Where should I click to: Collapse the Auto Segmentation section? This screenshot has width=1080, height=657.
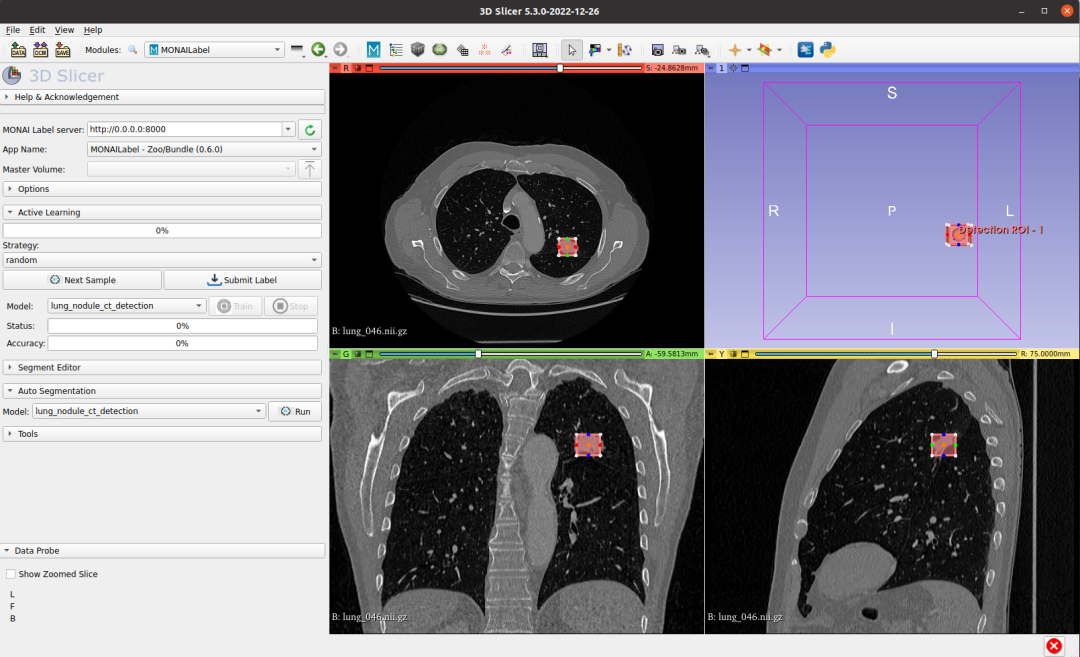pyautogui.click(x=163, y=390)
